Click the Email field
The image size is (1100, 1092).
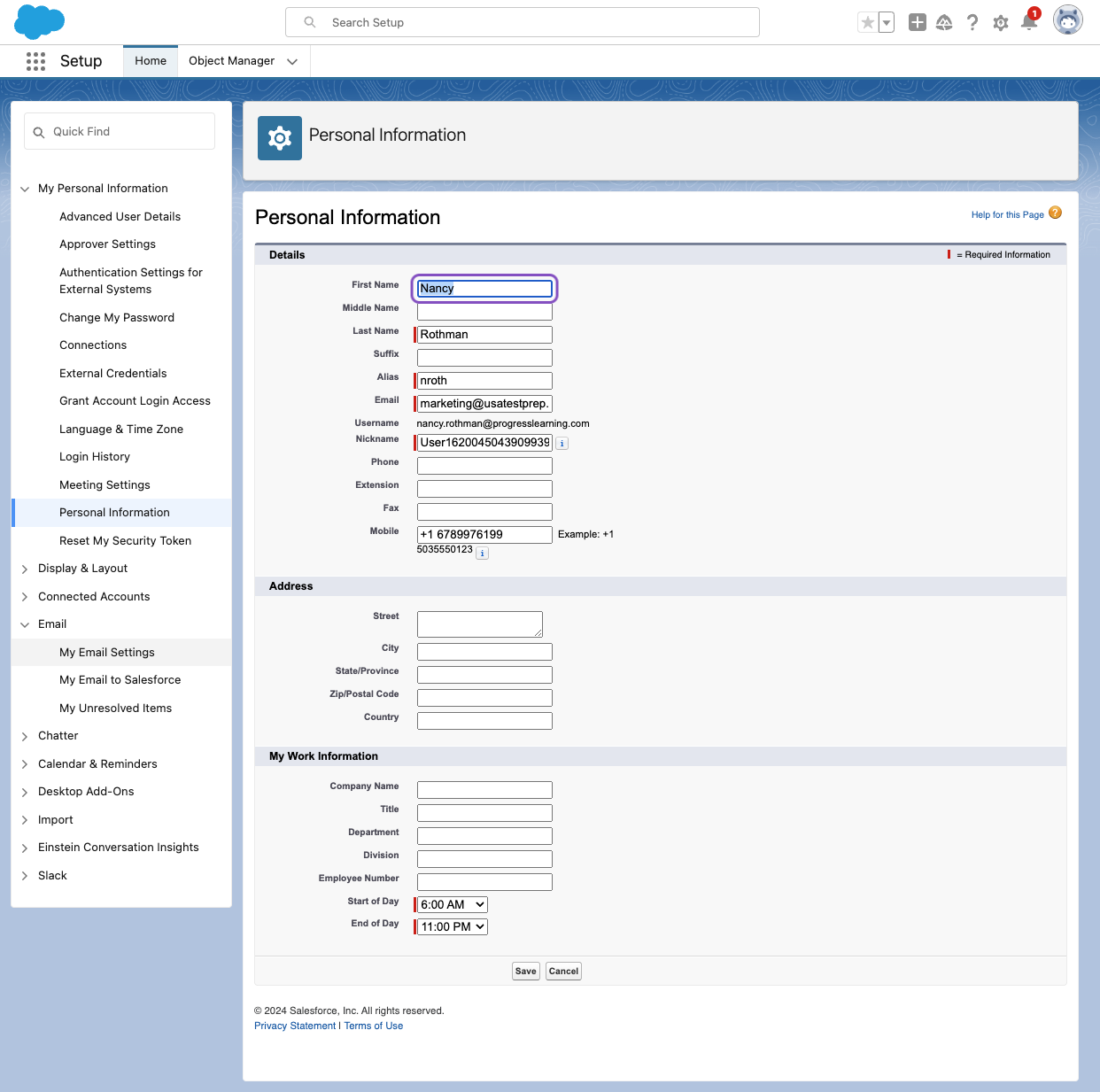pos(484,404)
